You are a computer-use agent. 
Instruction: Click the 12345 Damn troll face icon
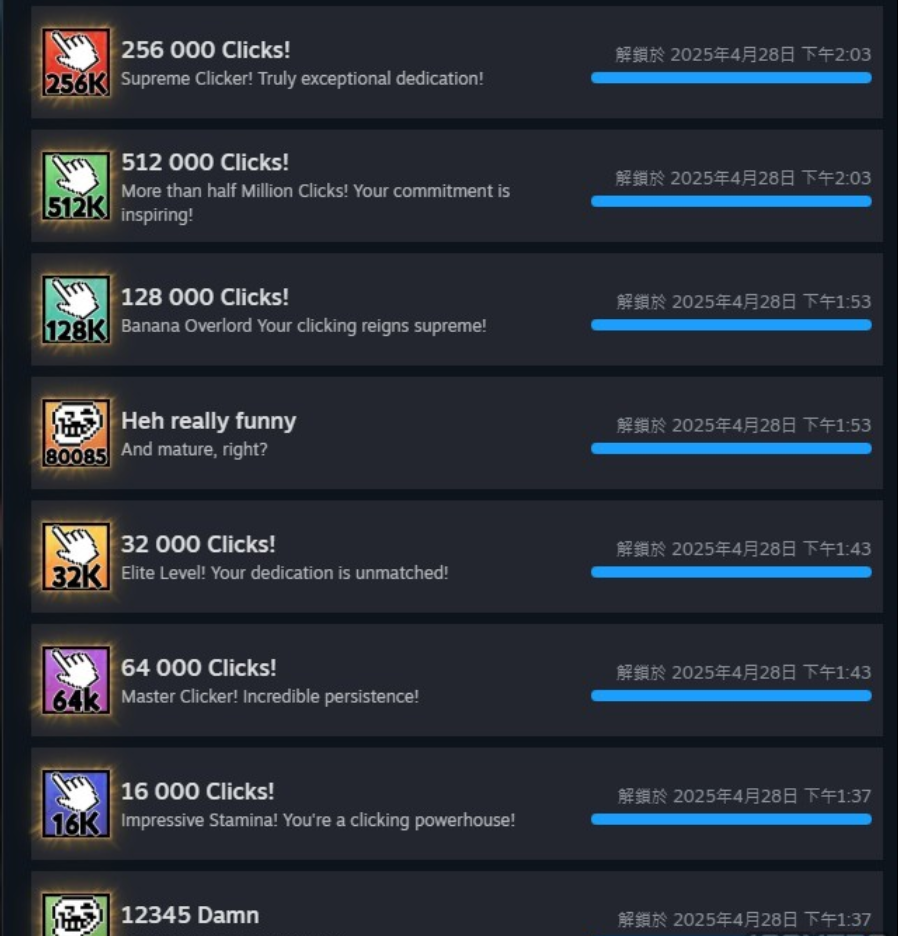pyautogui.click(x=76, y=915)
